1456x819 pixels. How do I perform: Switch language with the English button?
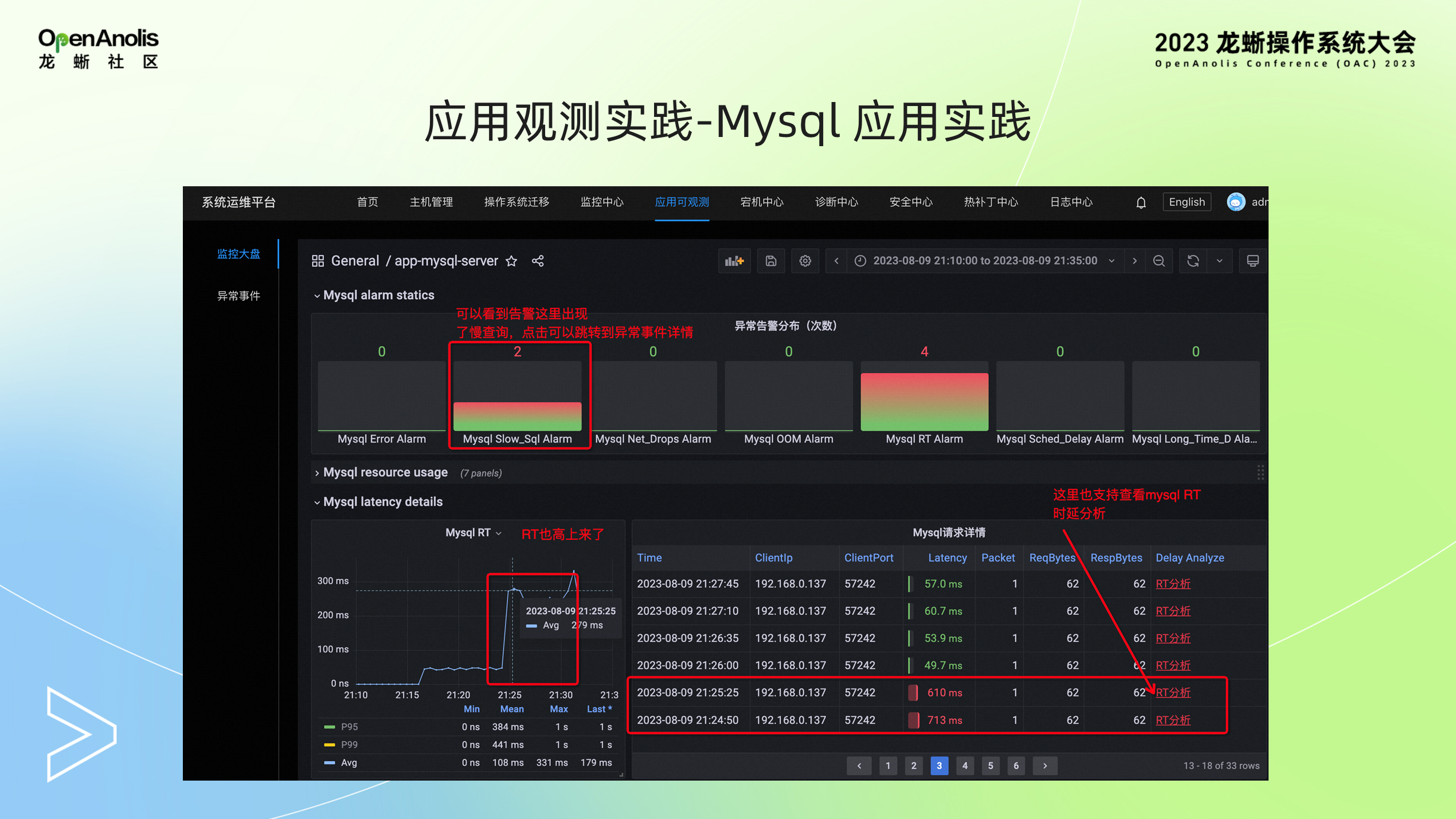point(1187,202)
